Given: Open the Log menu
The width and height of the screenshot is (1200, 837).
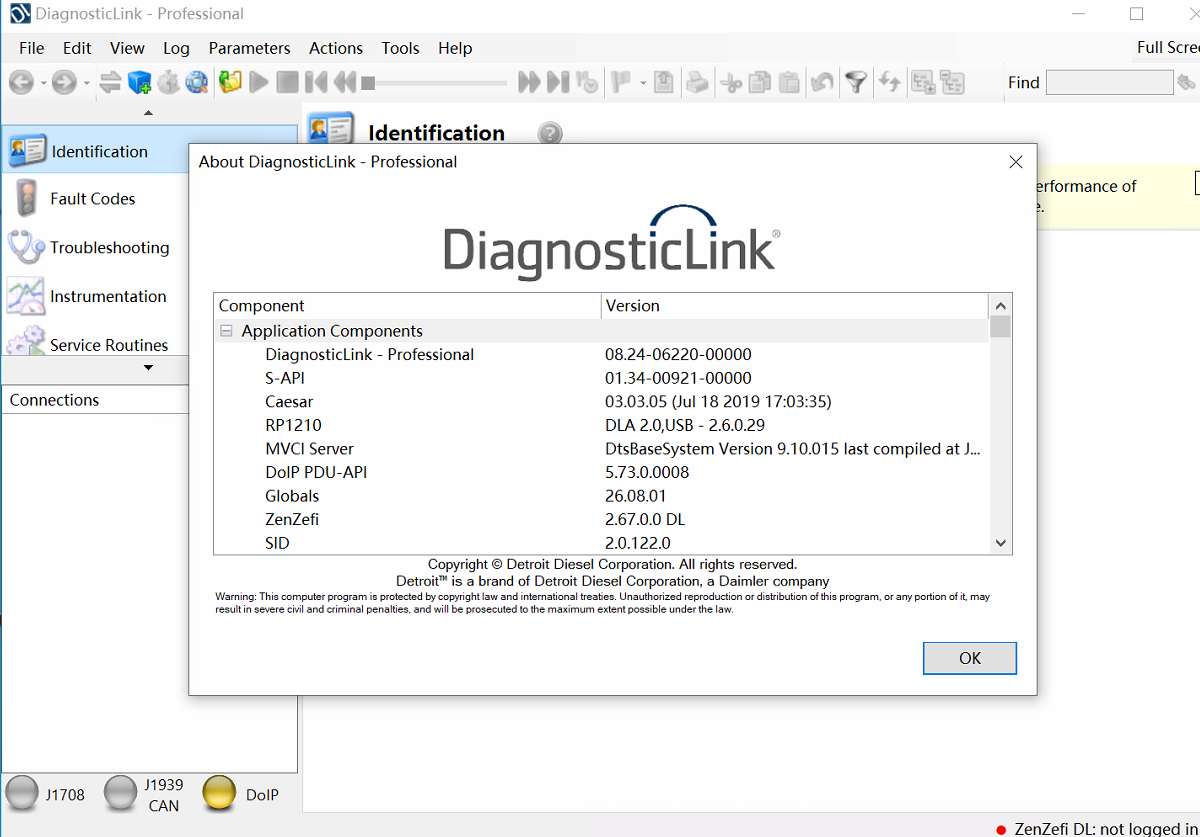Looking at the screenshot, I should click(176, 48).
